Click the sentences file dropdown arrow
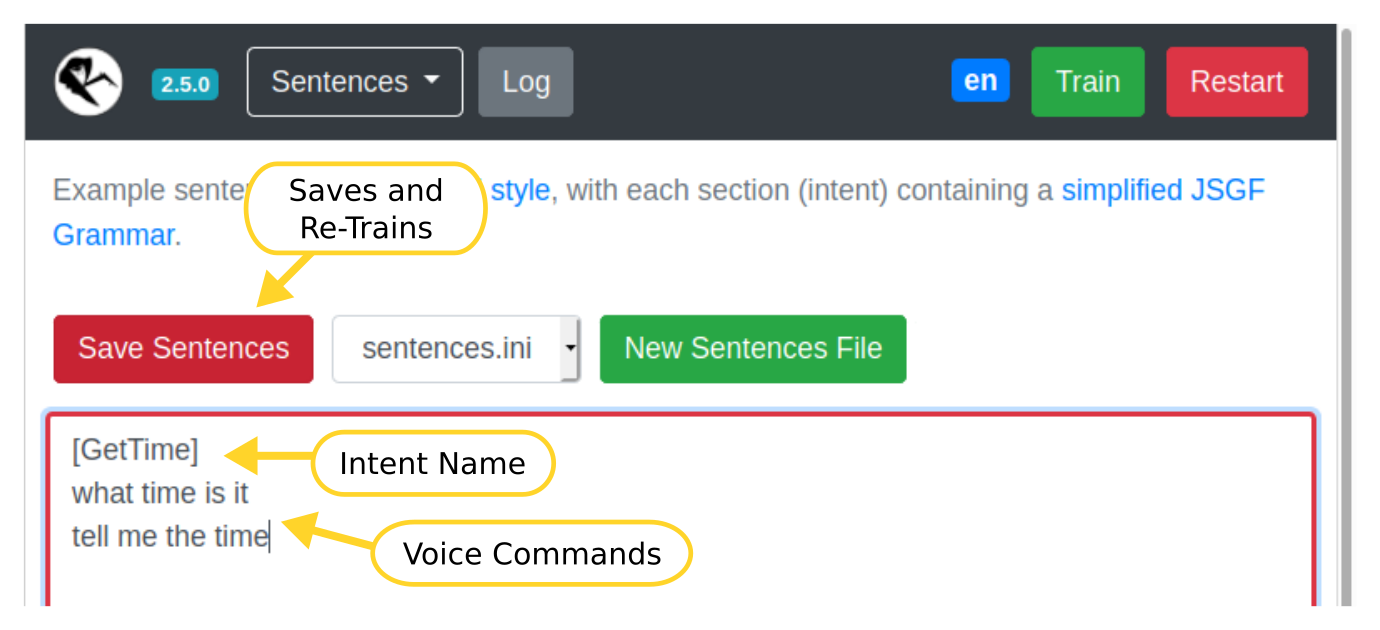The width and height of the screenshot is (1380, 630). point(570,348)
